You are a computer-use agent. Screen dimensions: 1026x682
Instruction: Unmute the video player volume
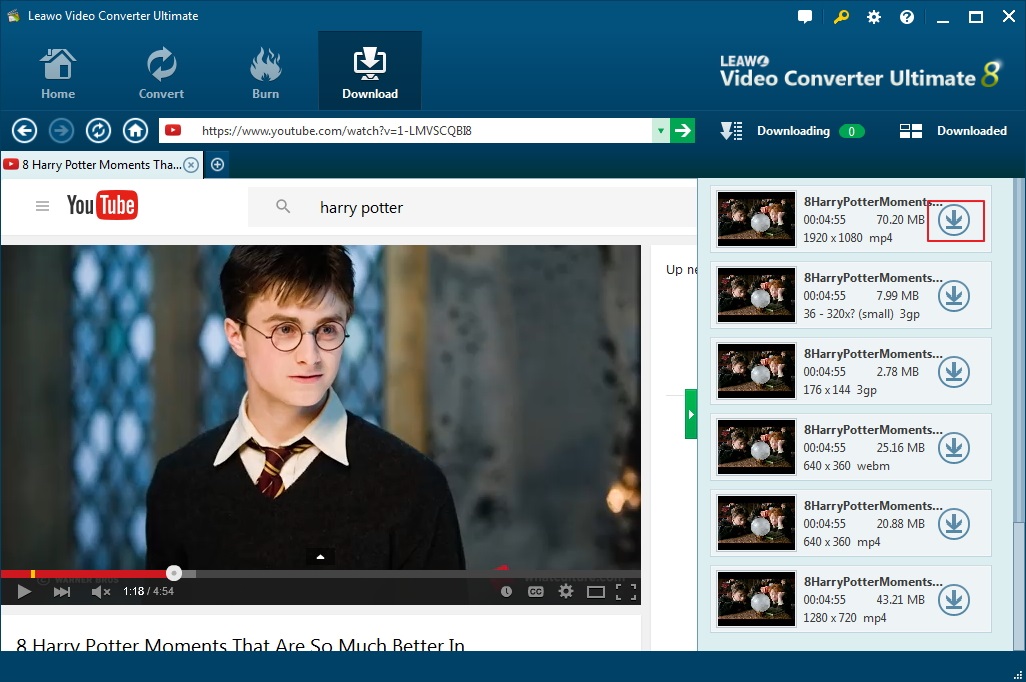click(100, 592)
